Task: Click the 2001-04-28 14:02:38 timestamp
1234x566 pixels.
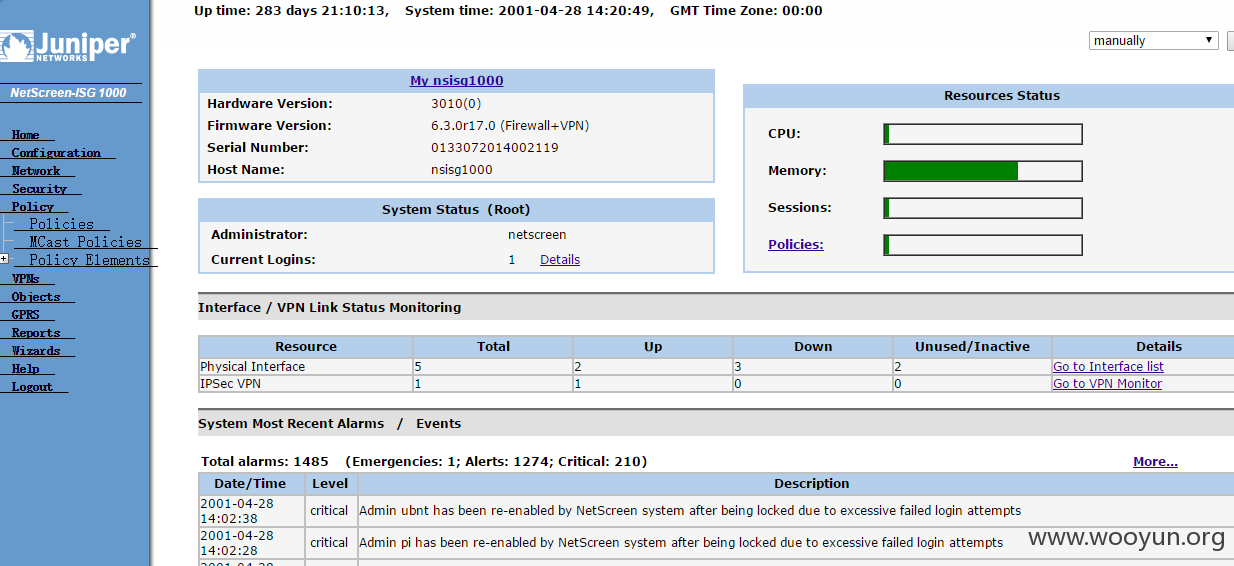Action: [237, 511]
